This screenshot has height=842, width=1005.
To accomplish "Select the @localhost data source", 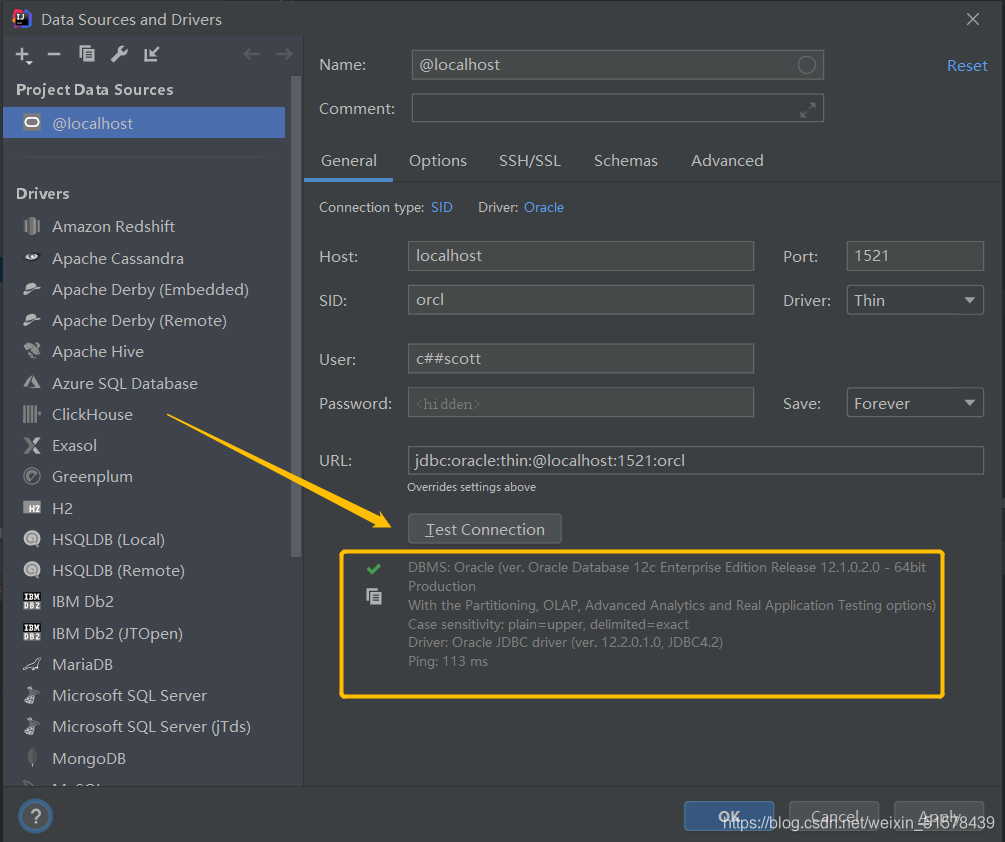I will 144,123.
